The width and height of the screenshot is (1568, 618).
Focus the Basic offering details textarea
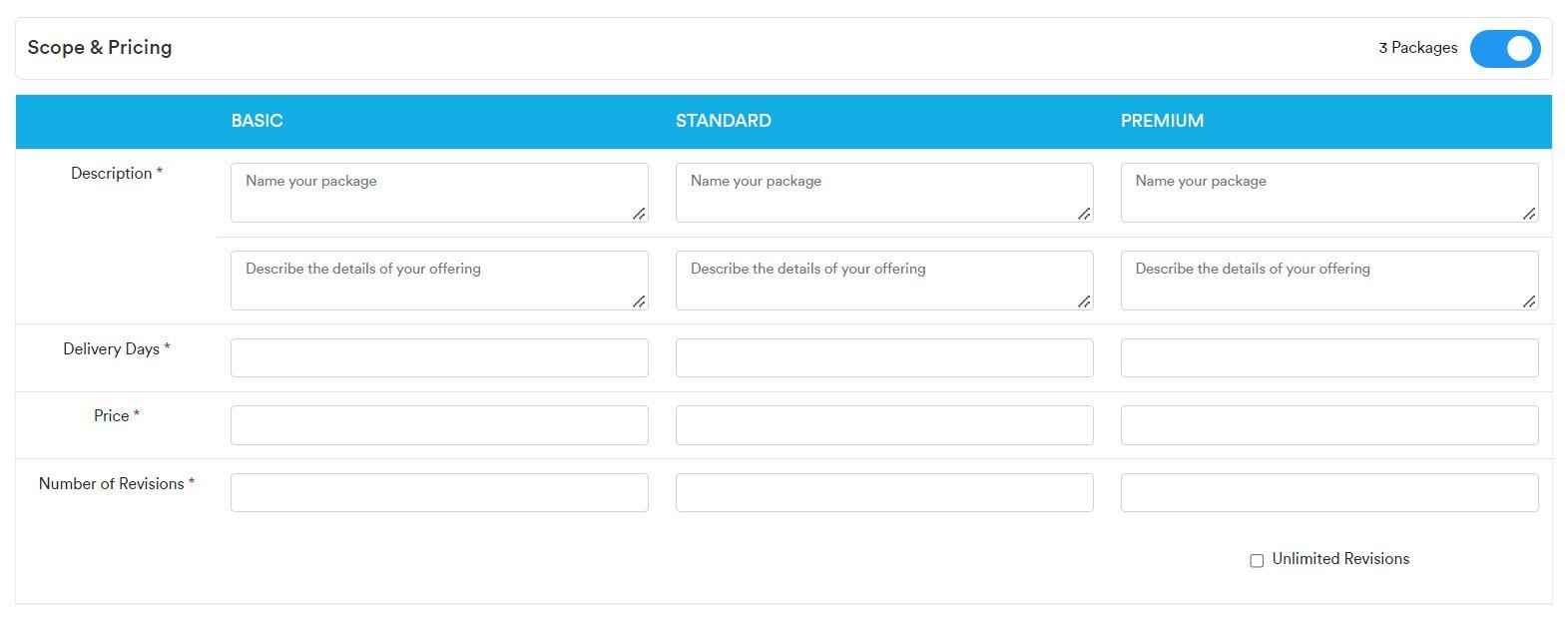tap(439, 281)
